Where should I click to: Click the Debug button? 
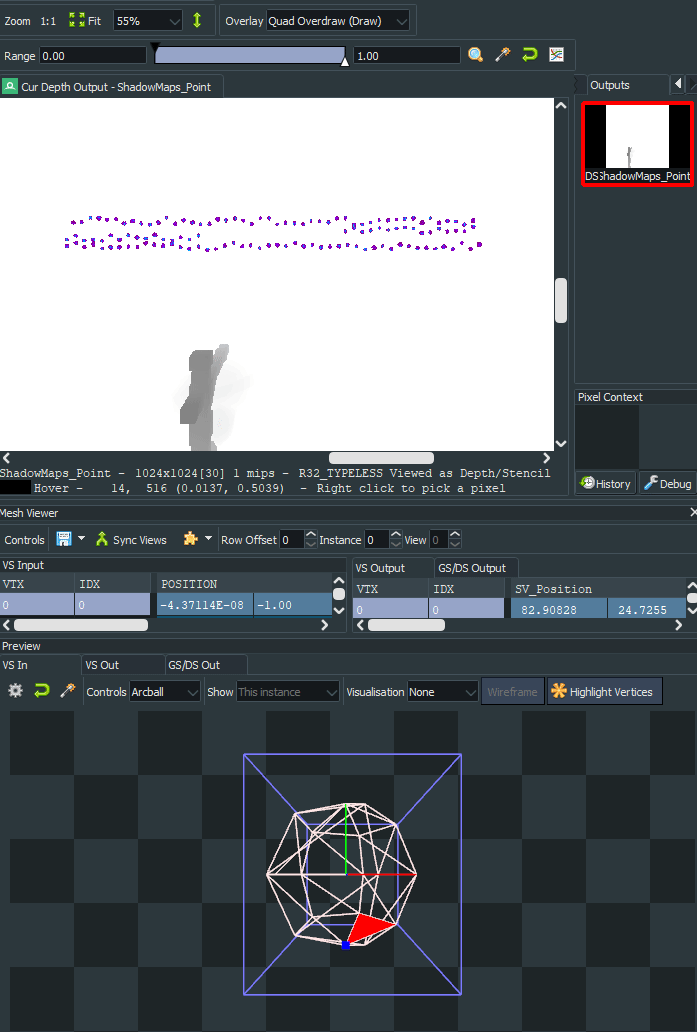[x=667, y=483]
